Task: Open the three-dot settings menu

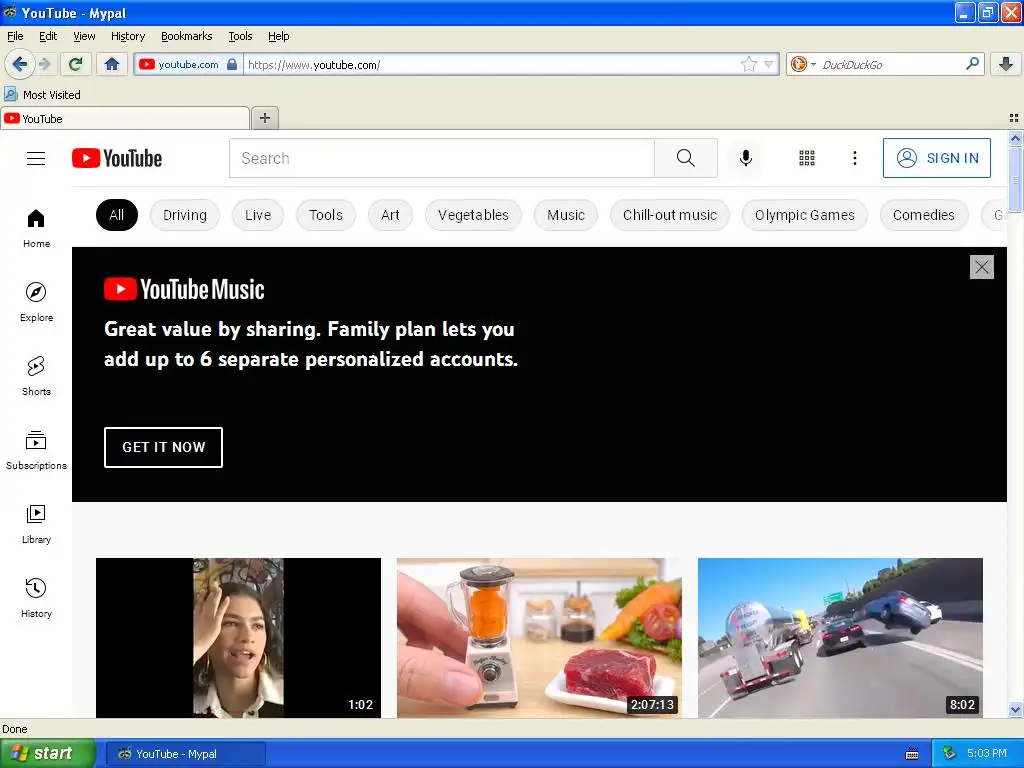Action: (x=854, y=158)
